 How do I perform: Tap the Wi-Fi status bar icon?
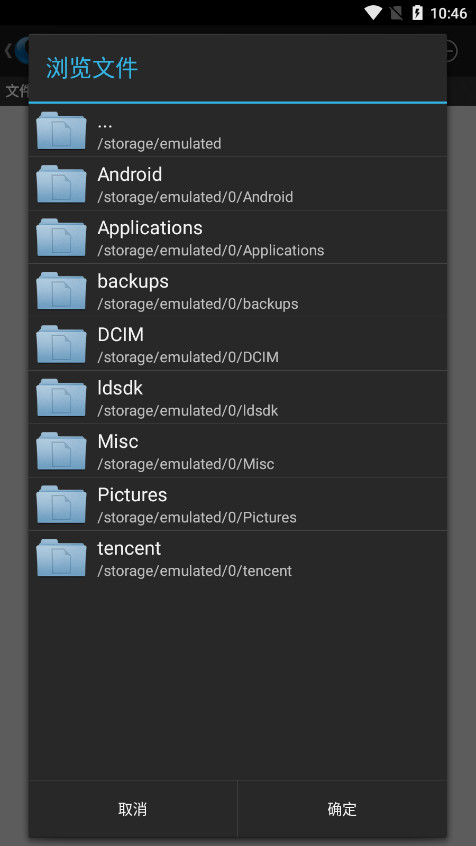pos(373,12)
